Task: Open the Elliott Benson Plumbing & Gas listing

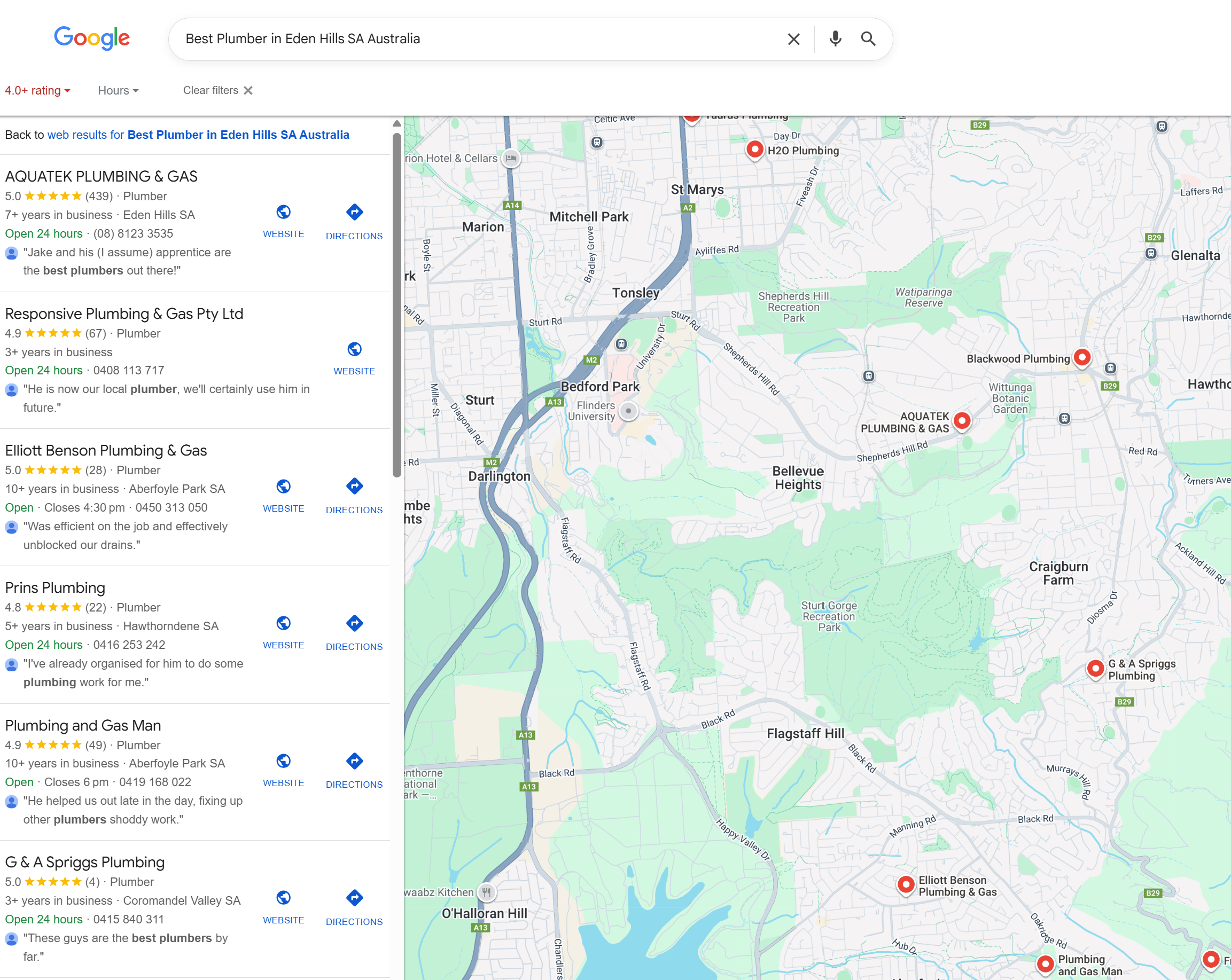Action: [x=106, y=450]
